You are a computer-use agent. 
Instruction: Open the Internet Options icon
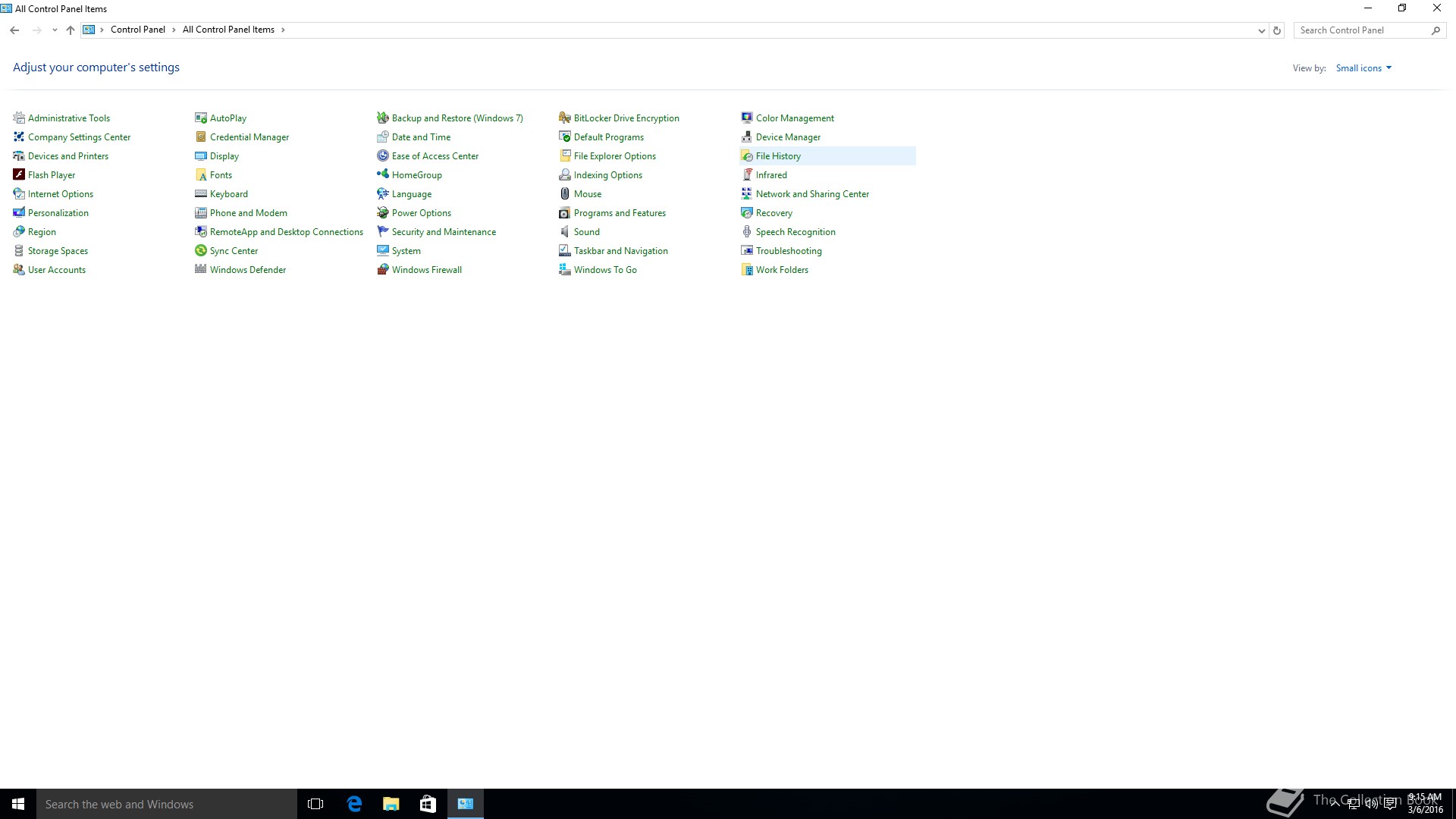[19, 193]
